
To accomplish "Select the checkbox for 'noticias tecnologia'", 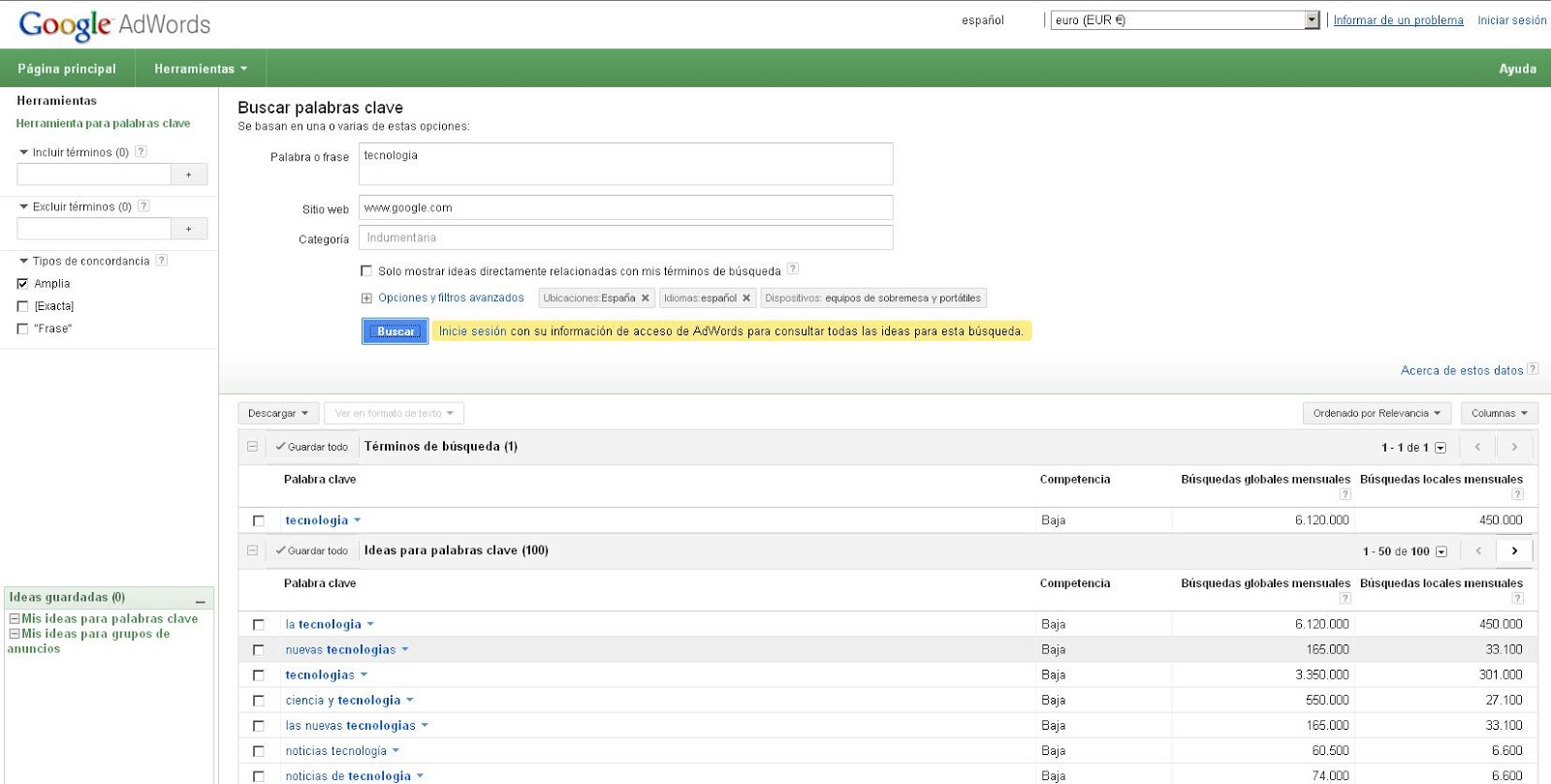I will tap(258, 751).
